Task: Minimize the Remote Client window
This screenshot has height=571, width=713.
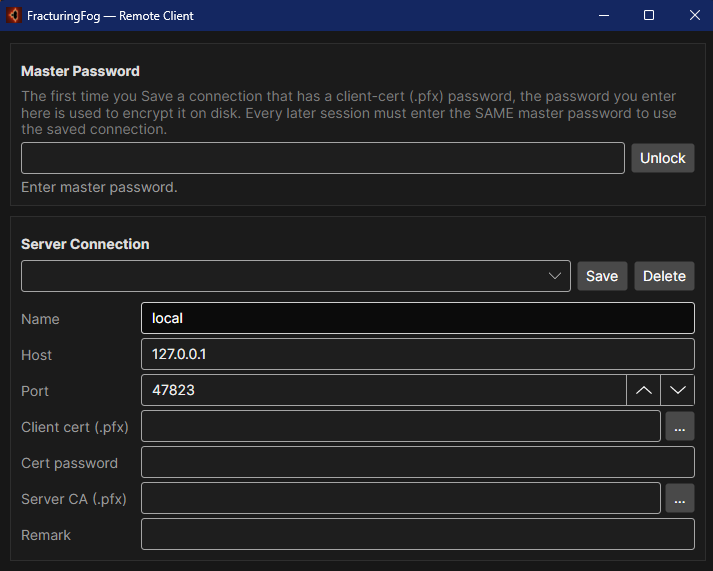Action: (604, 15)
